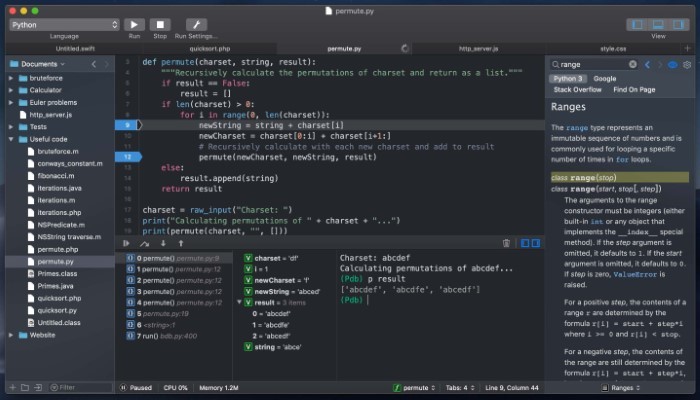Click the documentation search field
Image resolution: width=700 pixels, height=400 pixels.
pos(594,65)
